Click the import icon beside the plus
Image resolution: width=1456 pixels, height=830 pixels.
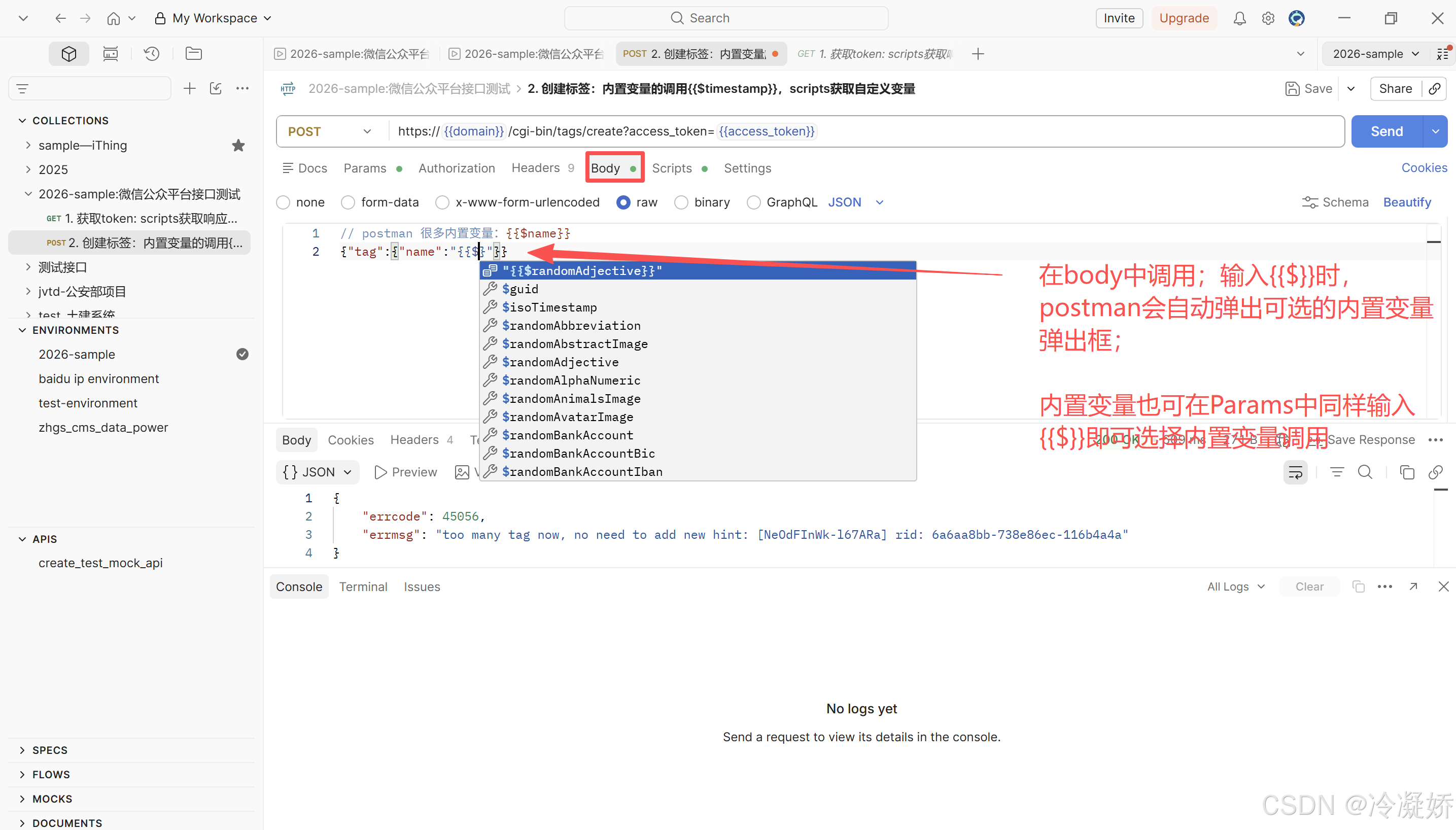tap(216, 88)
